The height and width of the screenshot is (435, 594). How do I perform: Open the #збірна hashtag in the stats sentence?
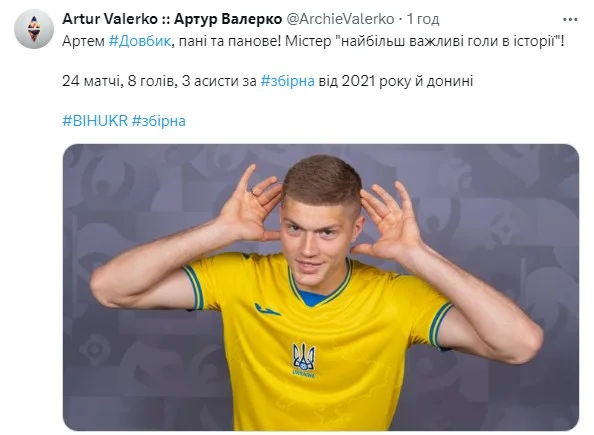[x=288, y=81]
